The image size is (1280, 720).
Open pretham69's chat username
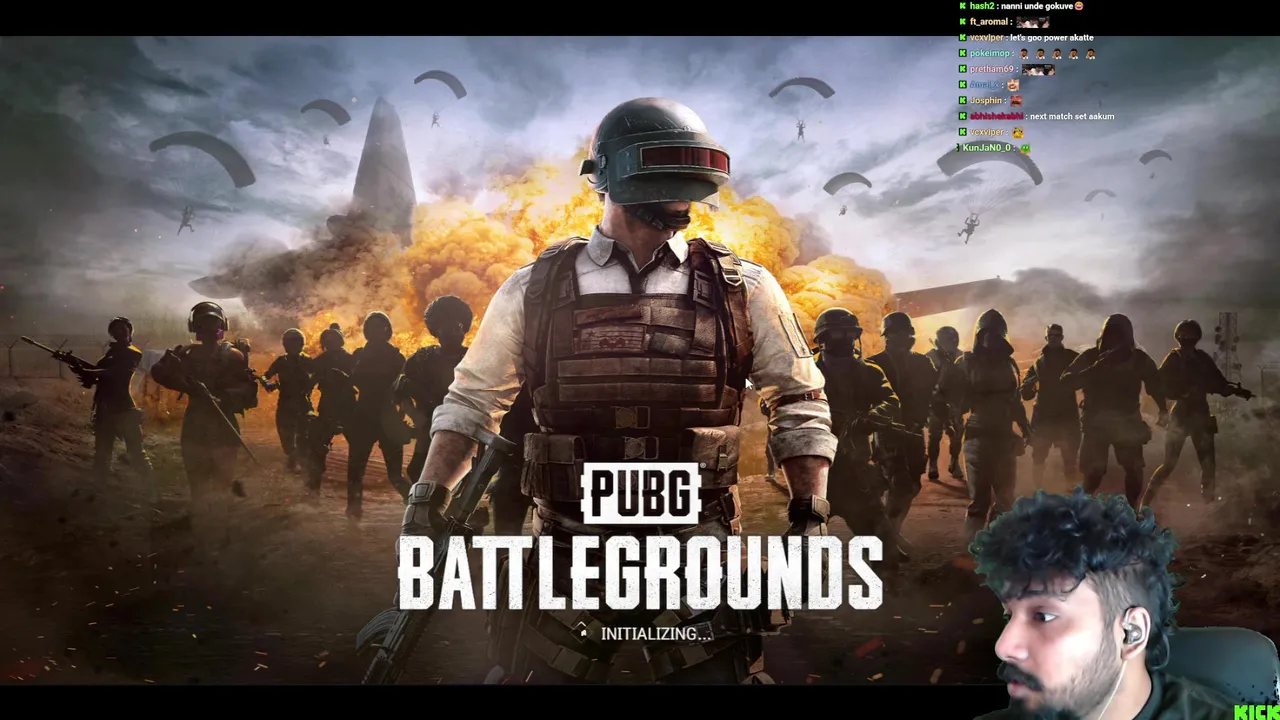click(992, 69)
